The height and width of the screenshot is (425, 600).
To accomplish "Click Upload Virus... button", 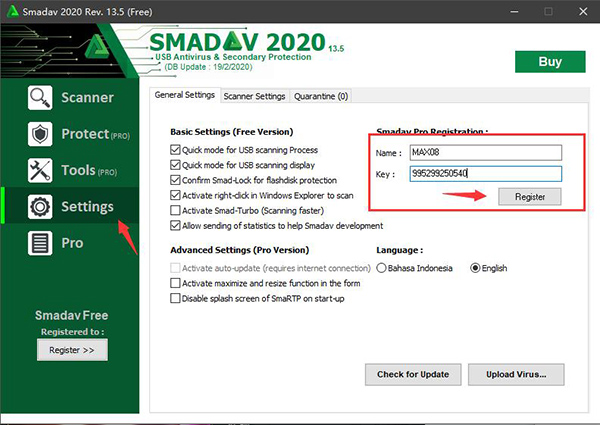I will pyautogui.click(x=516, y=375).
